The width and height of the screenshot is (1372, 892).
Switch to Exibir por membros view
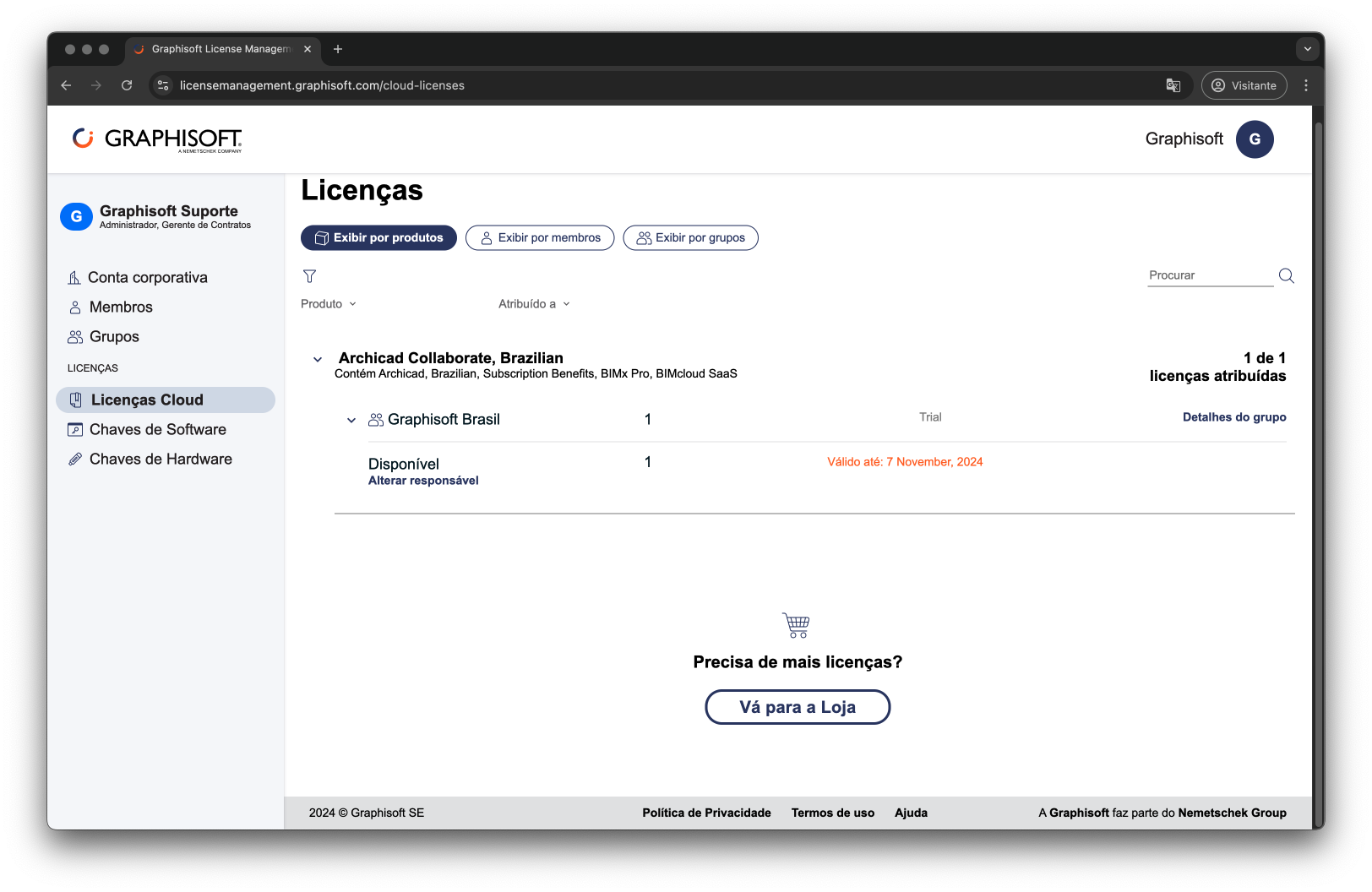[540, 237]
